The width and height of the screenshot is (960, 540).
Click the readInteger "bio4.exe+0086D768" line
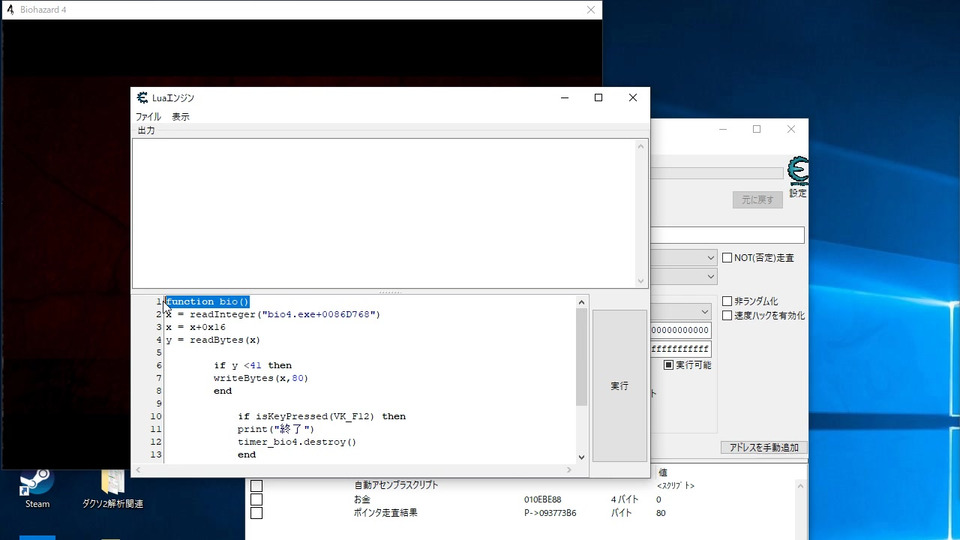coord(273,315)
